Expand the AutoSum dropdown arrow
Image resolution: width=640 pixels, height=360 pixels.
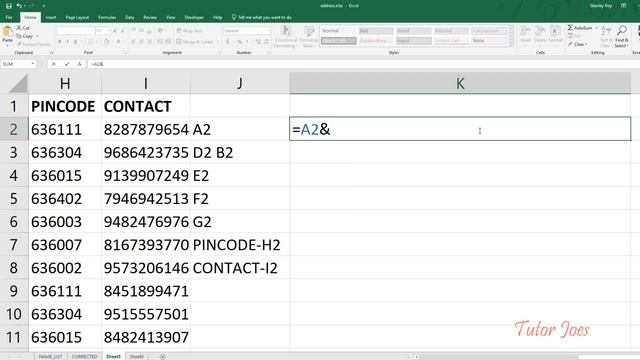[596, 28]
